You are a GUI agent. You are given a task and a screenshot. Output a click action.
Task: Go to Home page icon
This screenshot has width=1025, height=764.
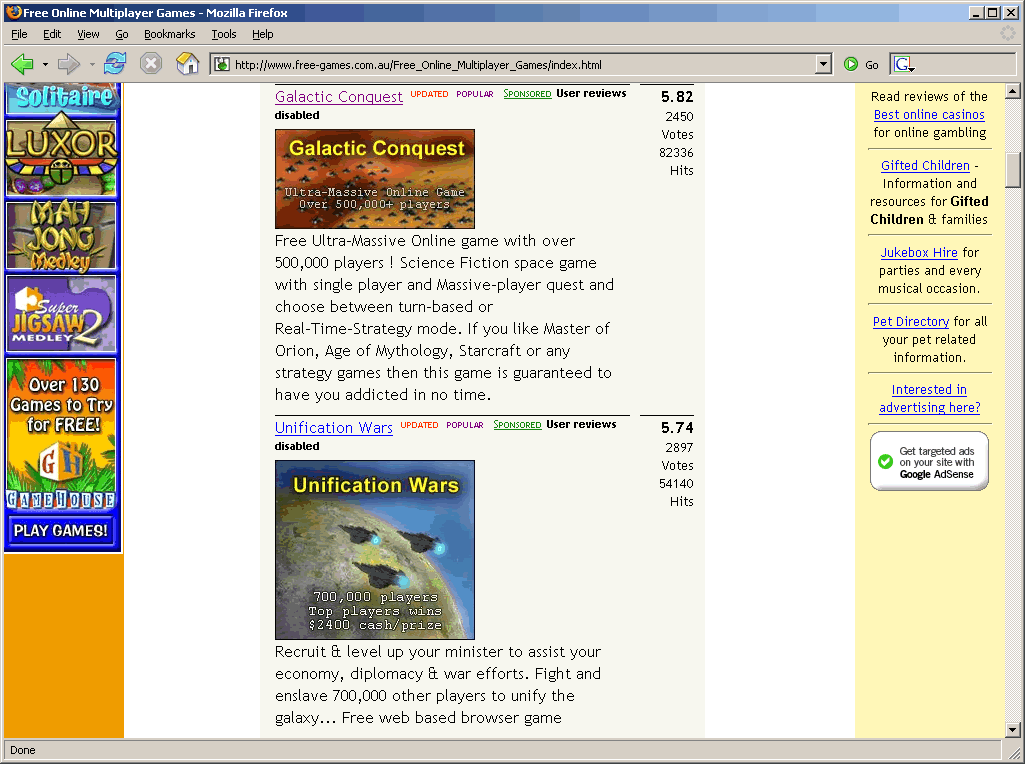187,64
